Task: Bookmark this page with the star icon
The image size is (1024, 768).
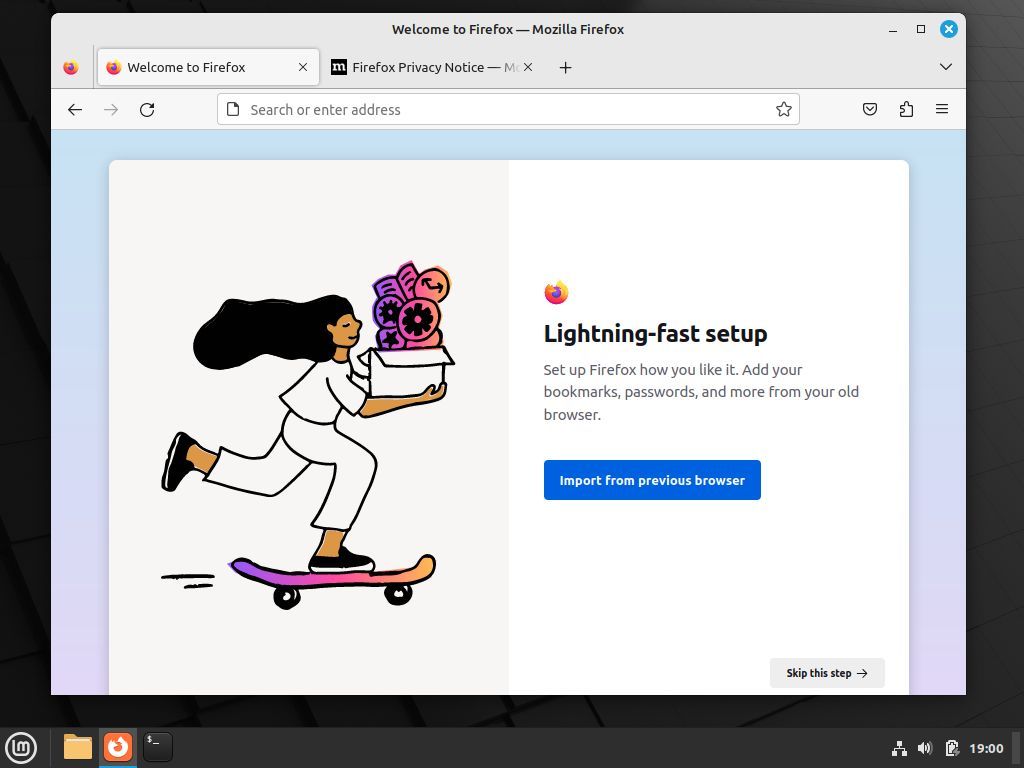Action: click(x=784, y=110)
